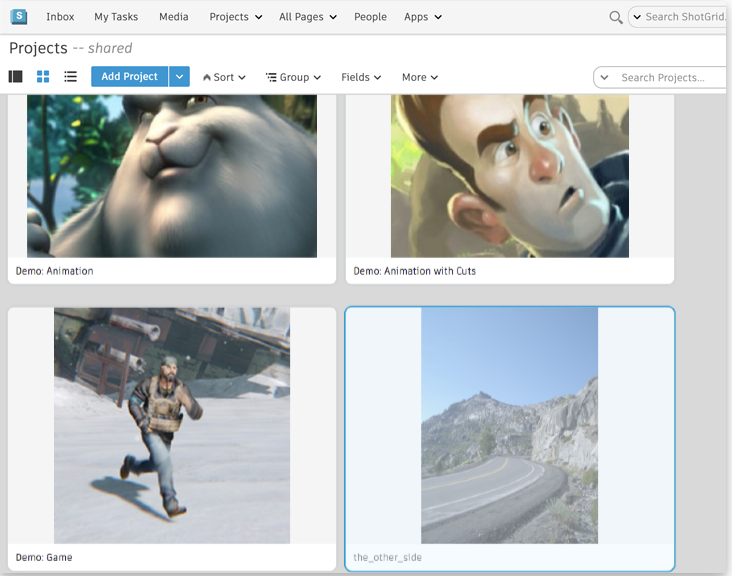Open the Add Project dropdown arrow
The height and width of the screenshot is (576, 732).
(179, 77)
